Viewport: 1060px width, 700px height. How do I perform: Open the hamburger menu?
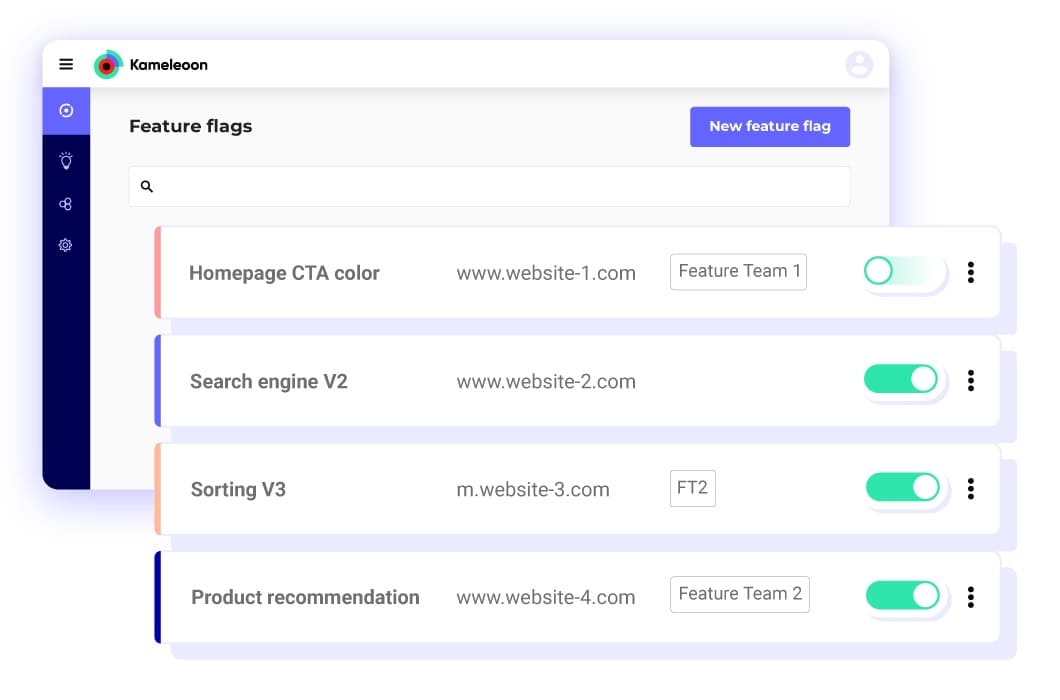coord(66,64)
